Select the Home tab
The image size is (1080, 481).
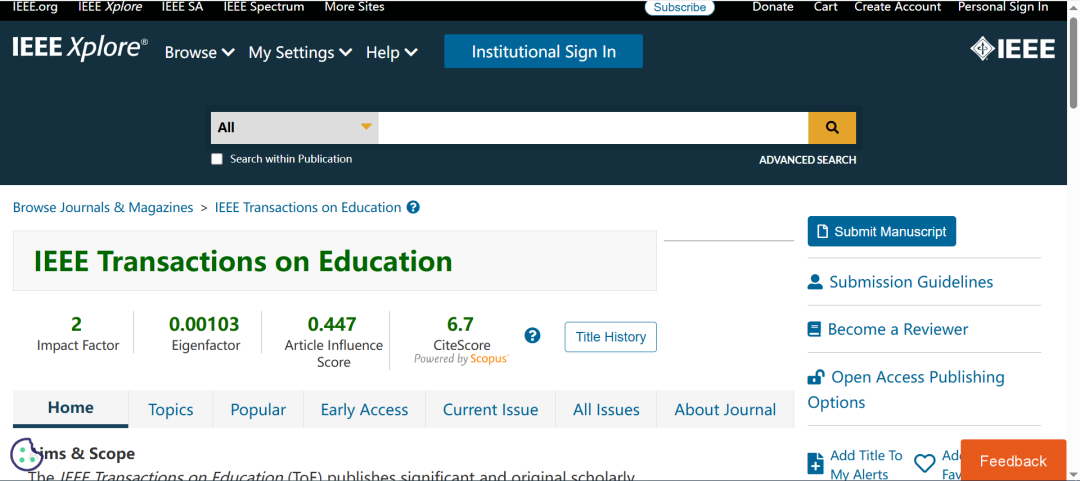70,408
